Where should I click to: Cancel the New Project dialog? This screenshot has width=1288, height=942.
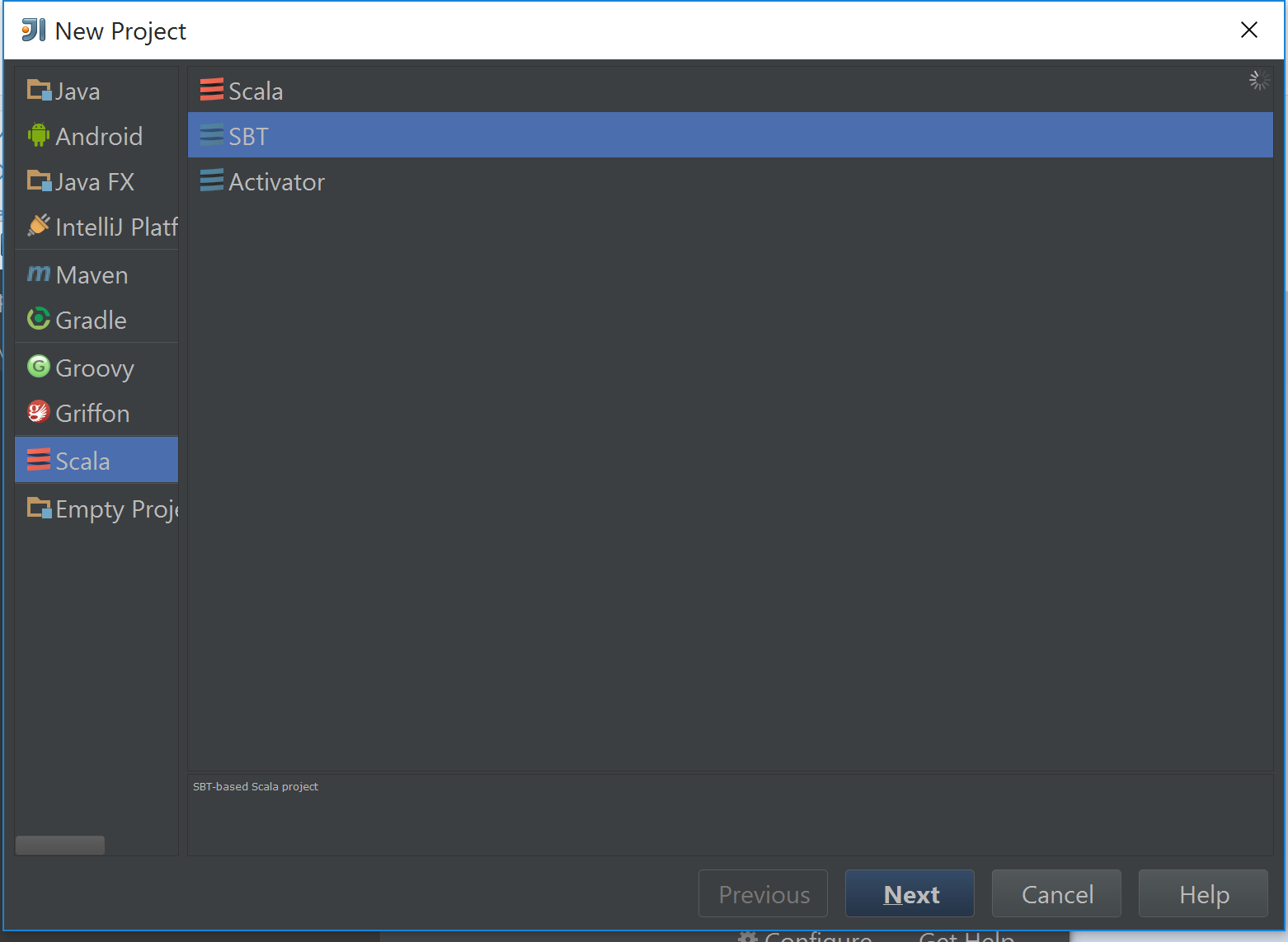click(x=1056, y=893)
